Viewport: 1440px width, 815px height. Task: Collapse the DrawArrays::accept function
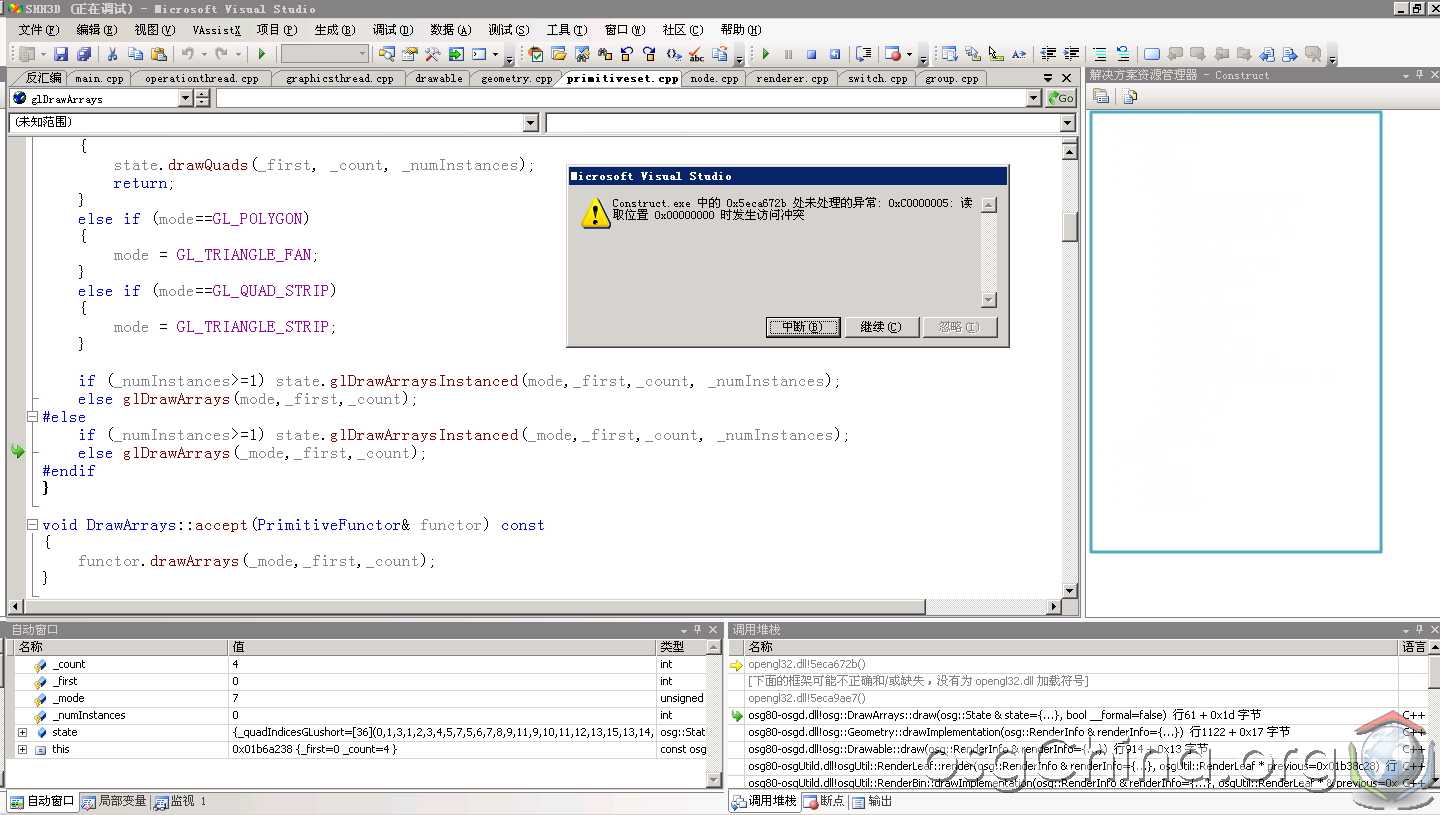[x=32, y=525]
